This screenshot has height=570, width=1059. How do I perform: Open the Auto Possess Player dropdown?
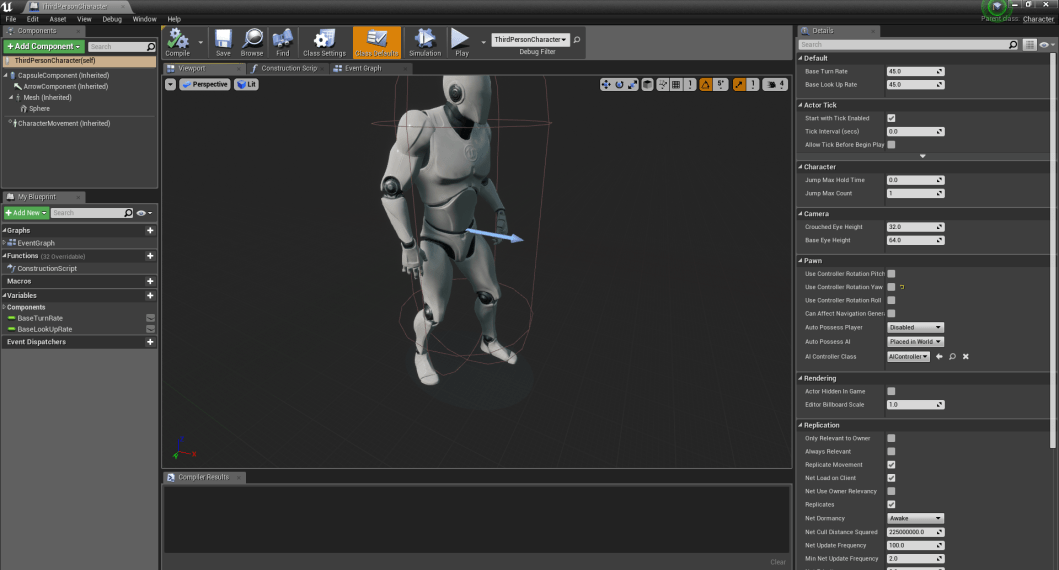pyautogui.click(x=915, y=327)
